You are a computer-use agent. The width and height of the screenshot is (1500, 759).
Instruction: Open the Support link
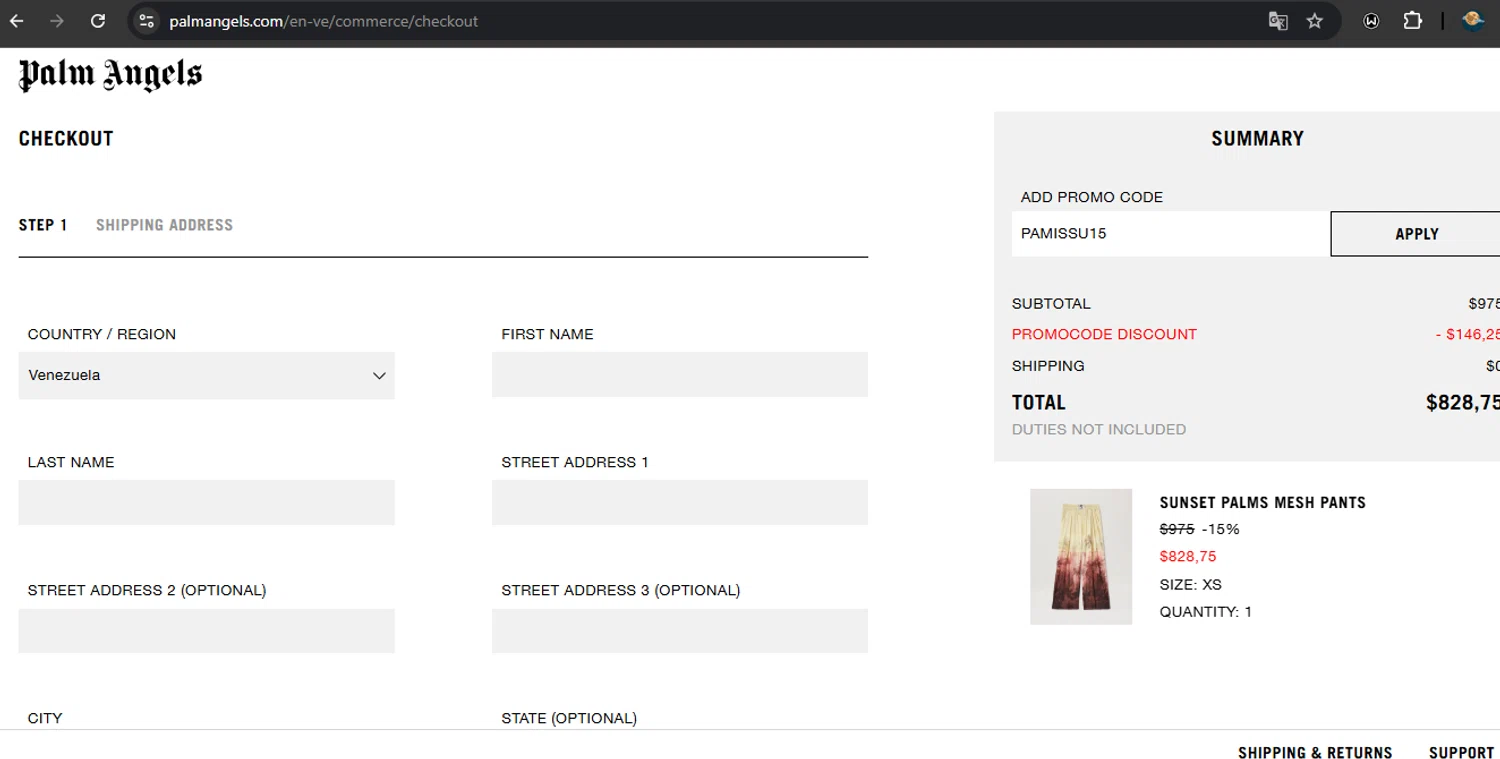(x=1461, y=753)
